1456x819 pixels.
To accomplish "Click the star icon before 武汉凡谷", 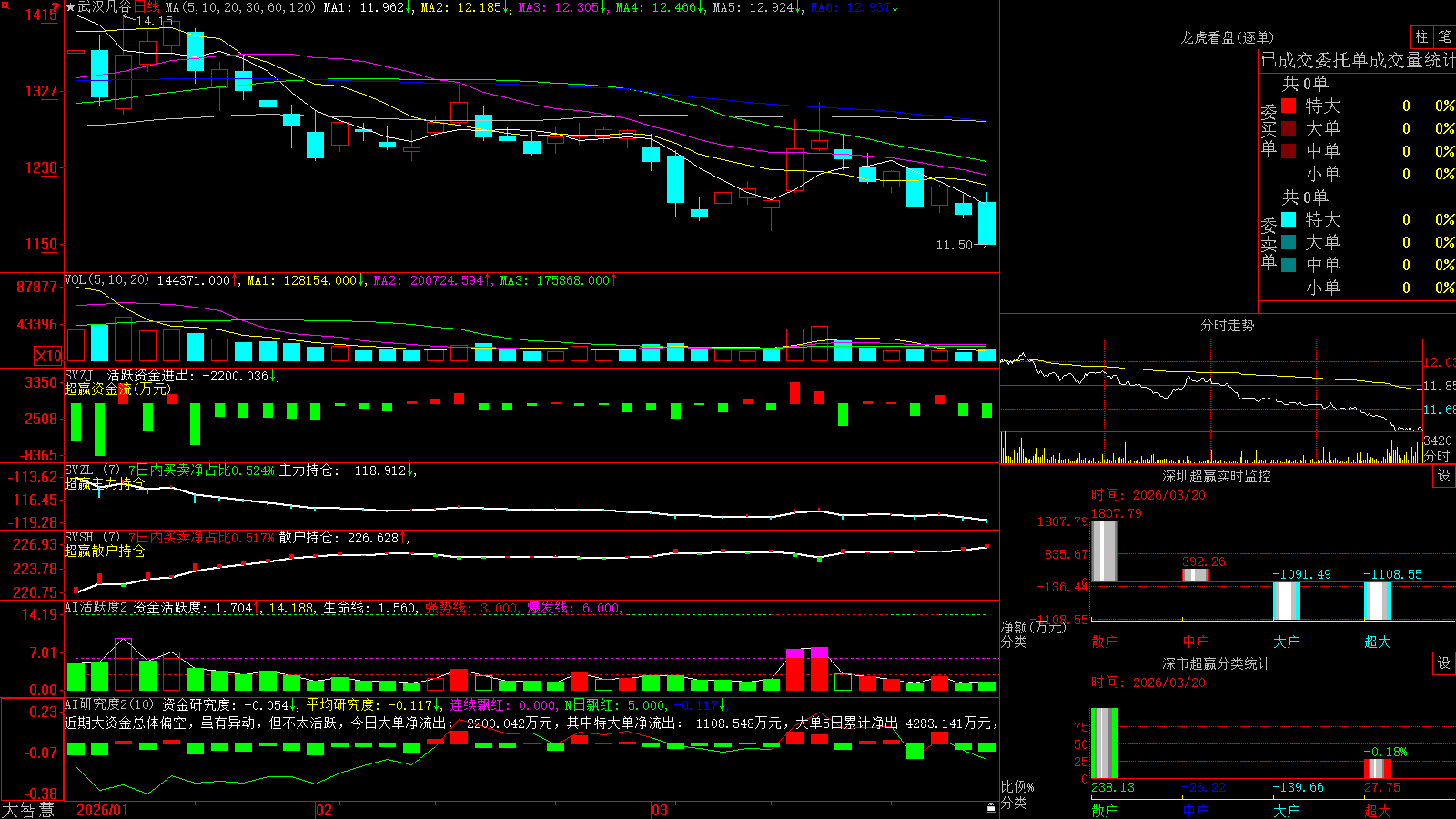I will [70, 7].
